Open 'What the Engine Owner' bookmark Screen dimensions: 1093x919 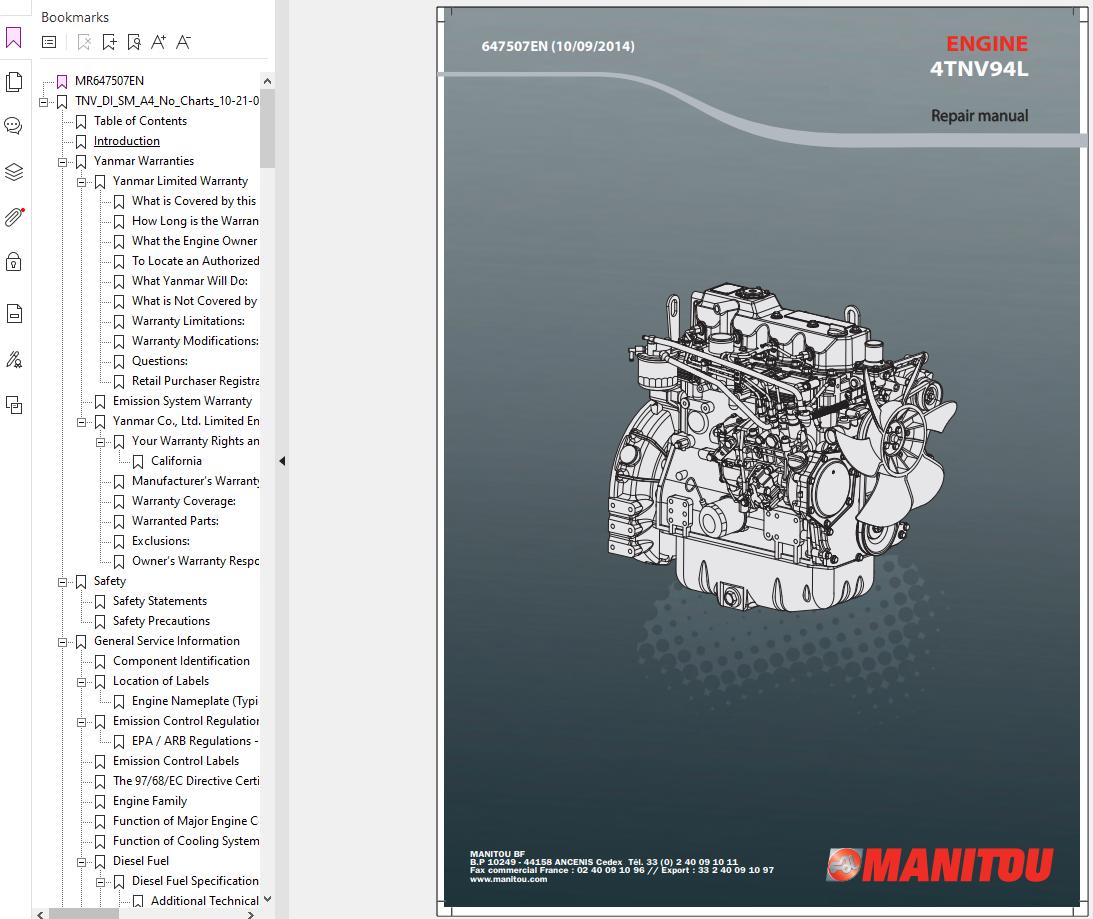coord(194,241)
